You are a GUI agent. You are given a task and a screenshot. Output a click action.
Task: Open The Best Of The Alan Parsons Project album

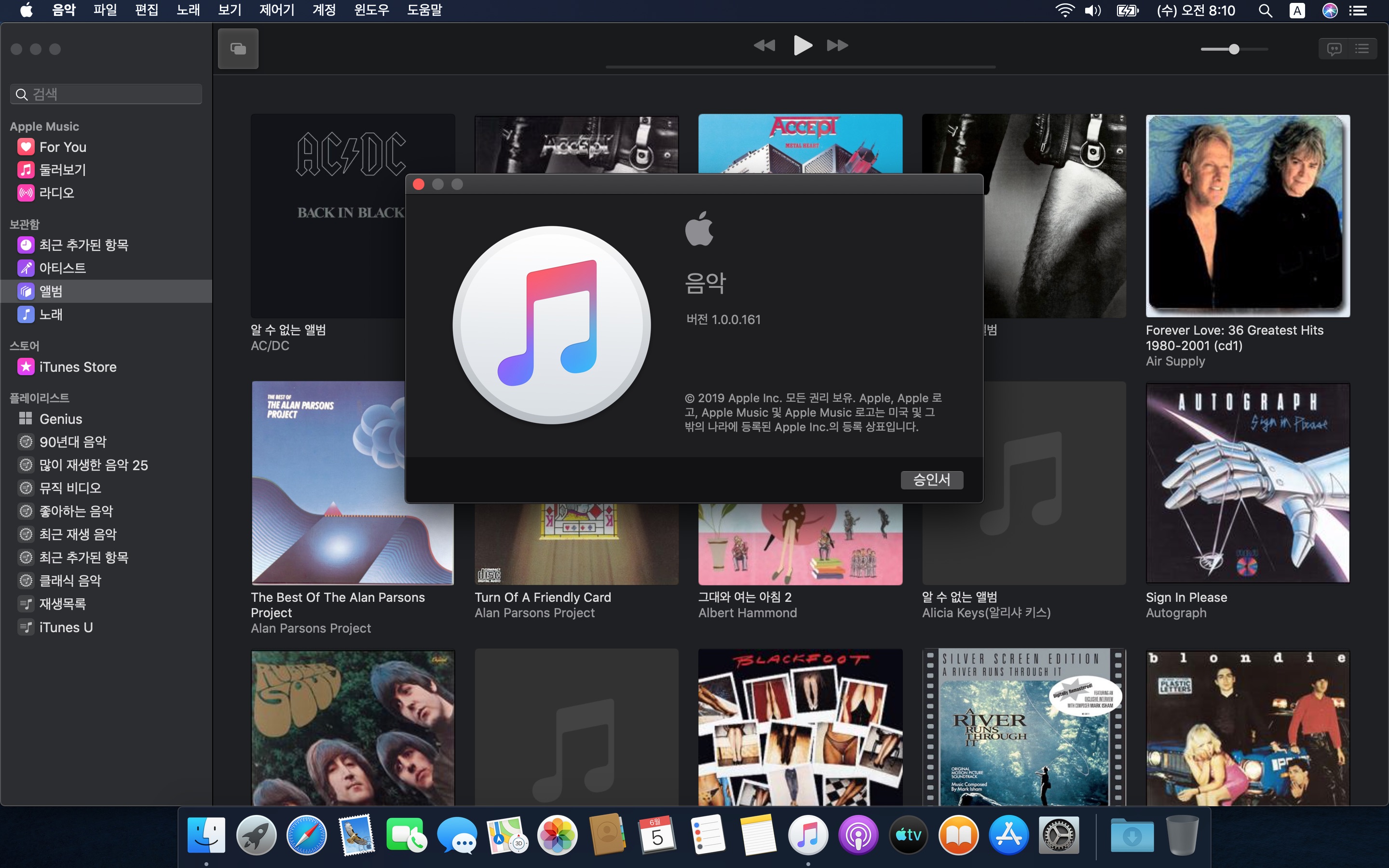(x=353, y=483)
